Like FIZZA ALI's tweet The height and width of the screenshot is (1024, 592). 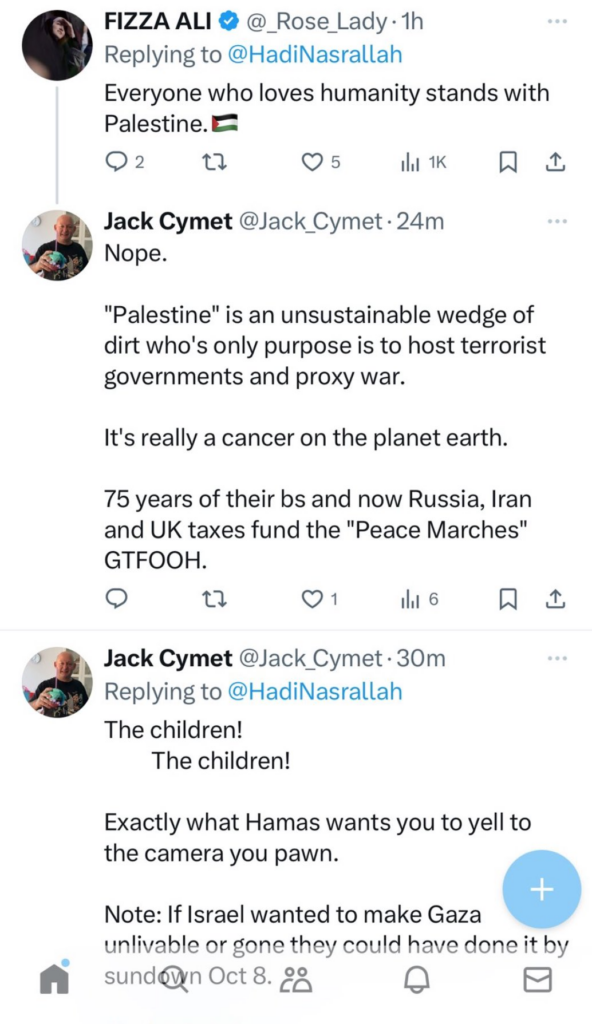[313, 161]
